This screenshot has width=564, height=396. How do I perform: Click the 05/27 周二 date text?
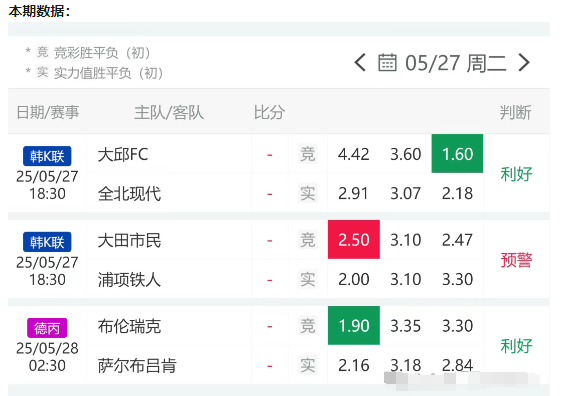pyautogui.click(x=456, y=63)
